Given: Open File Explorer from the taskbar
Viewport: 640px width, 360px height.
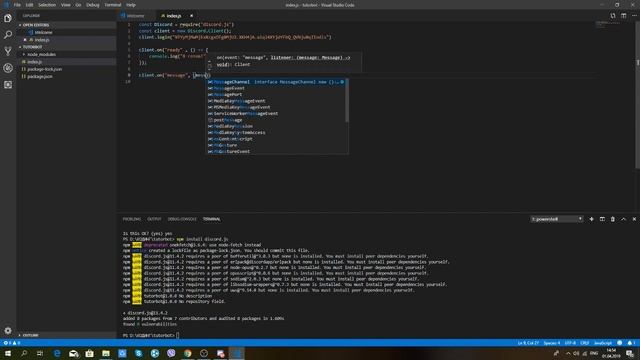Looking at the screenshot, I should 106,353.
